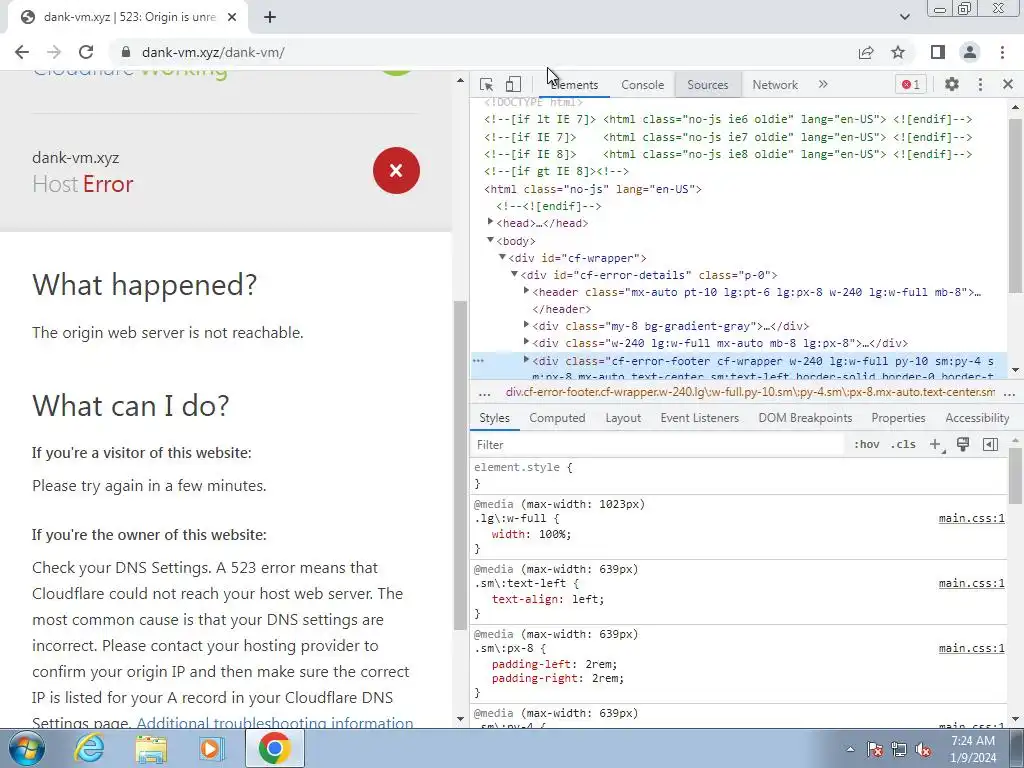
Task: Expand the header element node
Action: [526, 291]
